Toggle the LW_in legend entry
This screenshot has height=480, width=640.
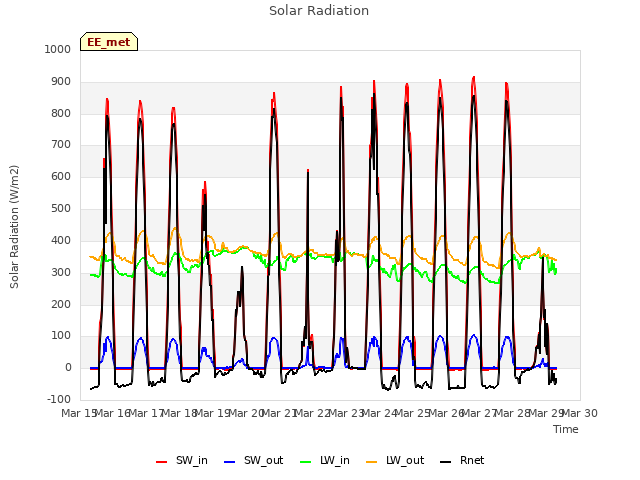(x=325, y=461)
